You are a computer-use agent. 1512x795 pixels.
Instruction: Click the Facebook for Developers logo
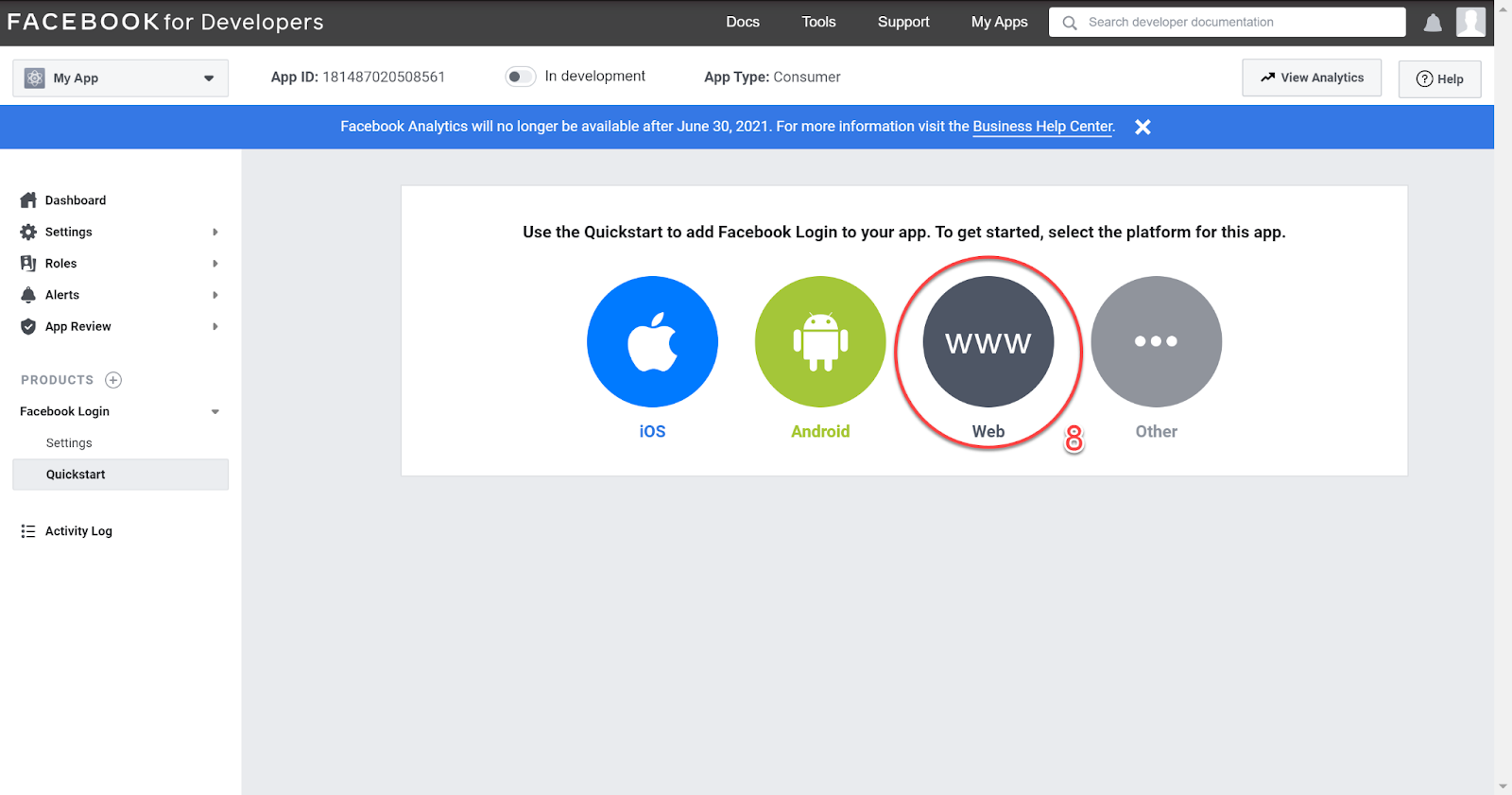click(x=165, y=22)
